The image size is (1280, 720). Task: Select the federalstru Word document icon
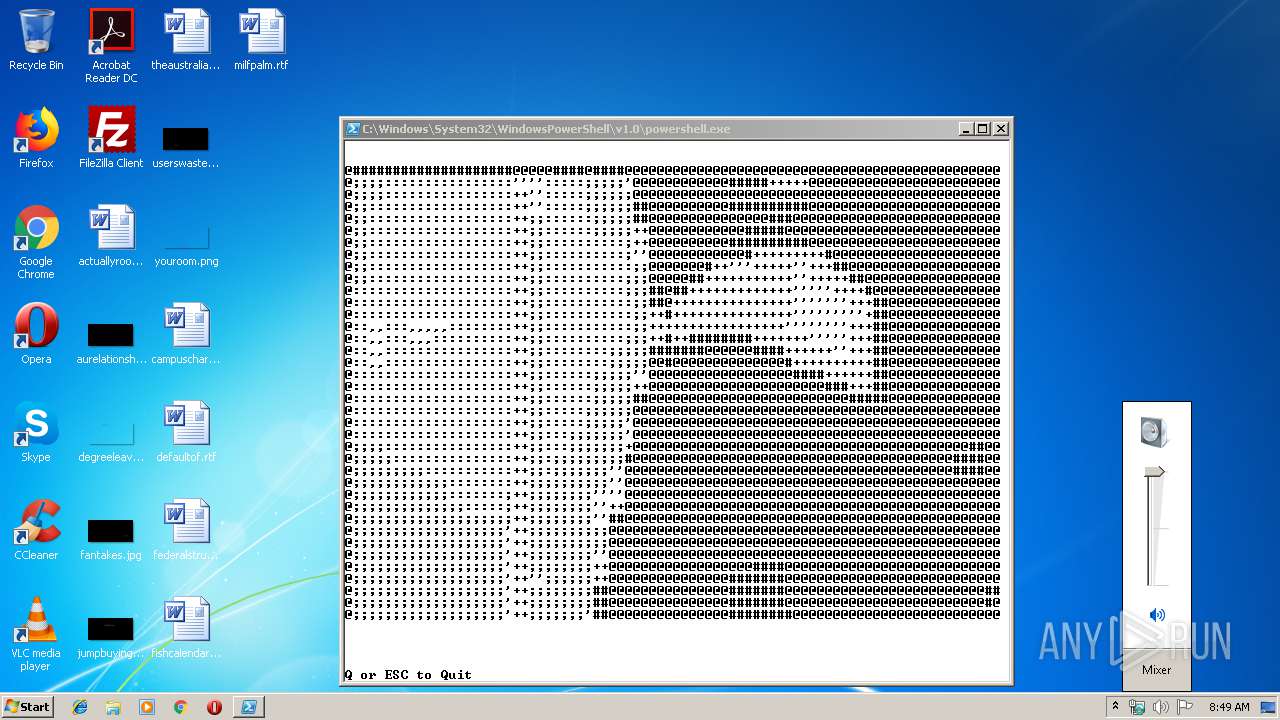[x=186, y=530]
